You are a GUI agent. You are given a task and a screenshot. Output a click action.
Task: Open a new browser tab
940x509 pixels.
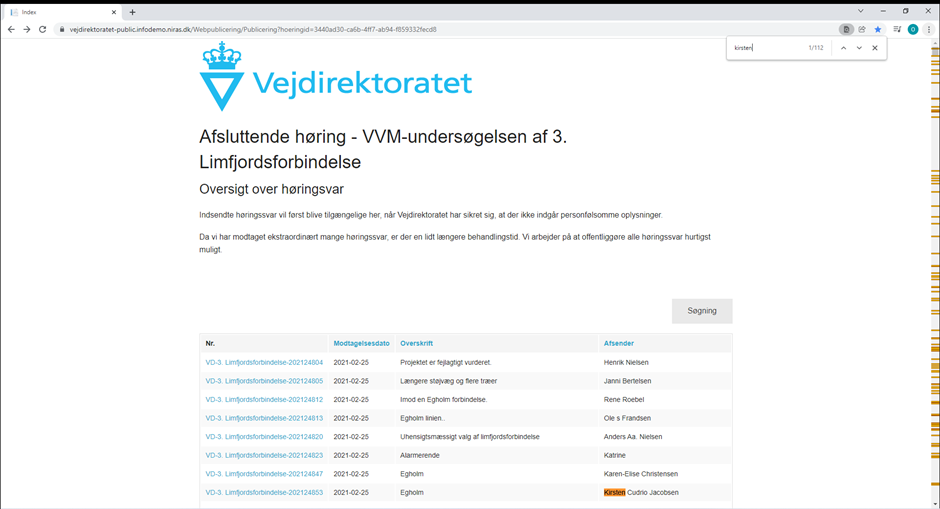132,12
